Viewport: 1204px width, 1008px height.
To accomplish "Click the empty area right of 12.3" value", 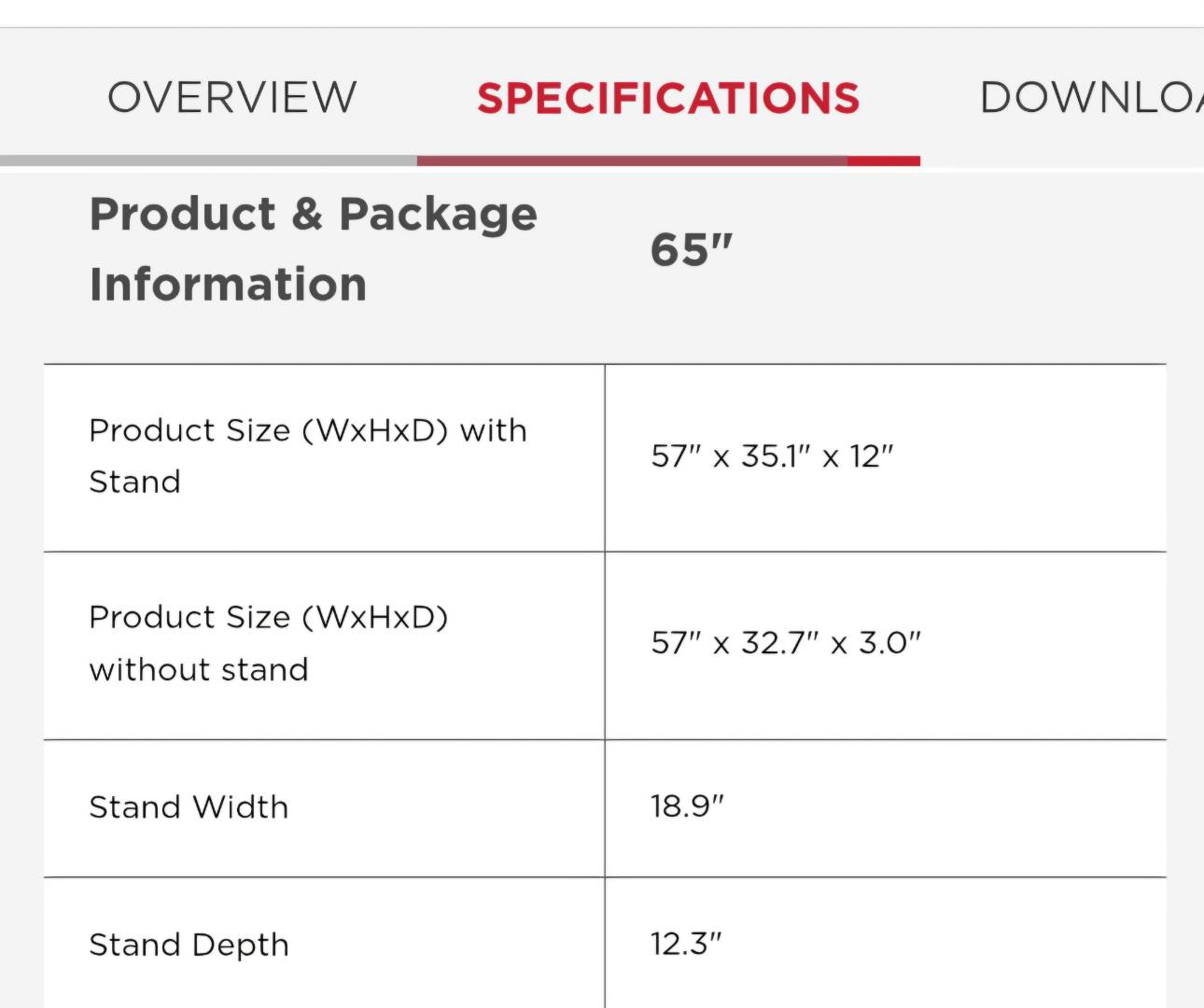I will tap(943, 944).
